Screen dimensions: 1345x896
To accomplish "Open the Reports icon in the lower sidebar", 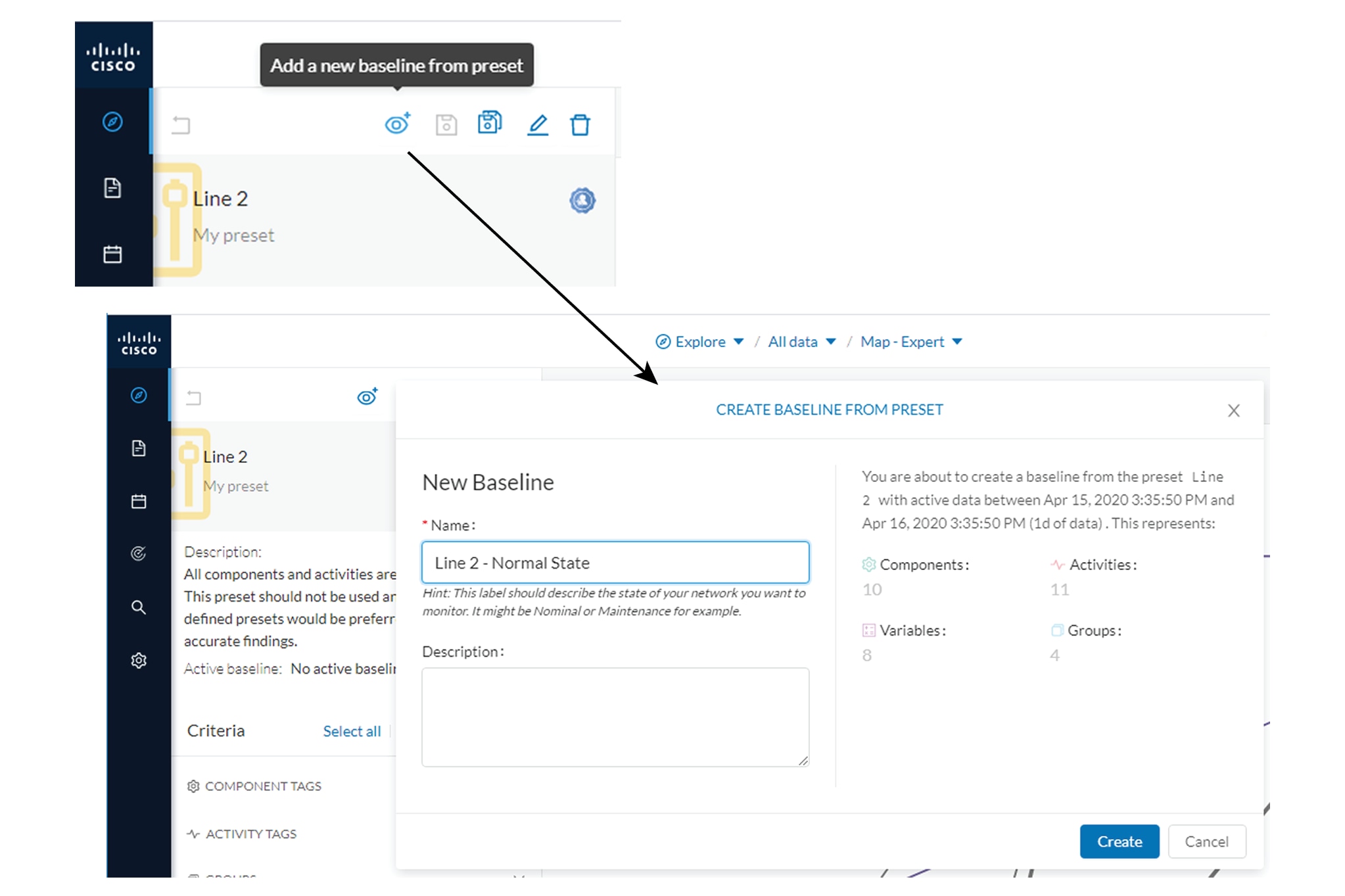I will coord(139,448).
